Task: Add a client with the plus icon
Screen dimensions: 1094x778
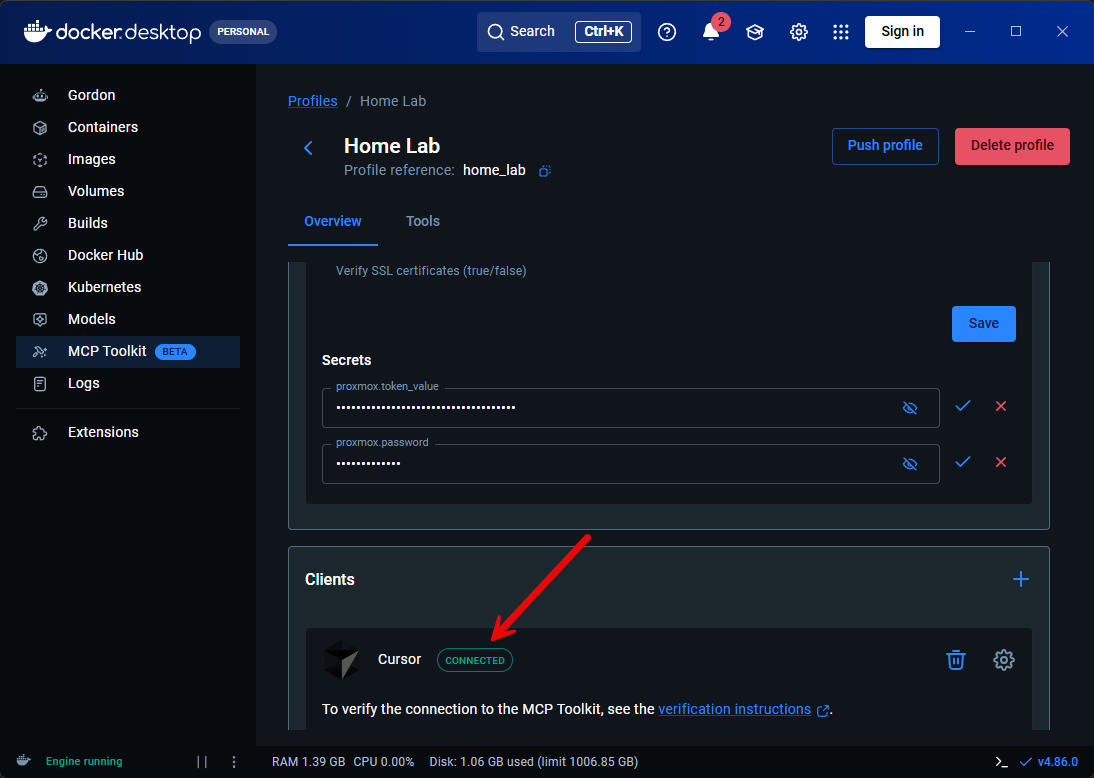Action: coord(1021,579)
